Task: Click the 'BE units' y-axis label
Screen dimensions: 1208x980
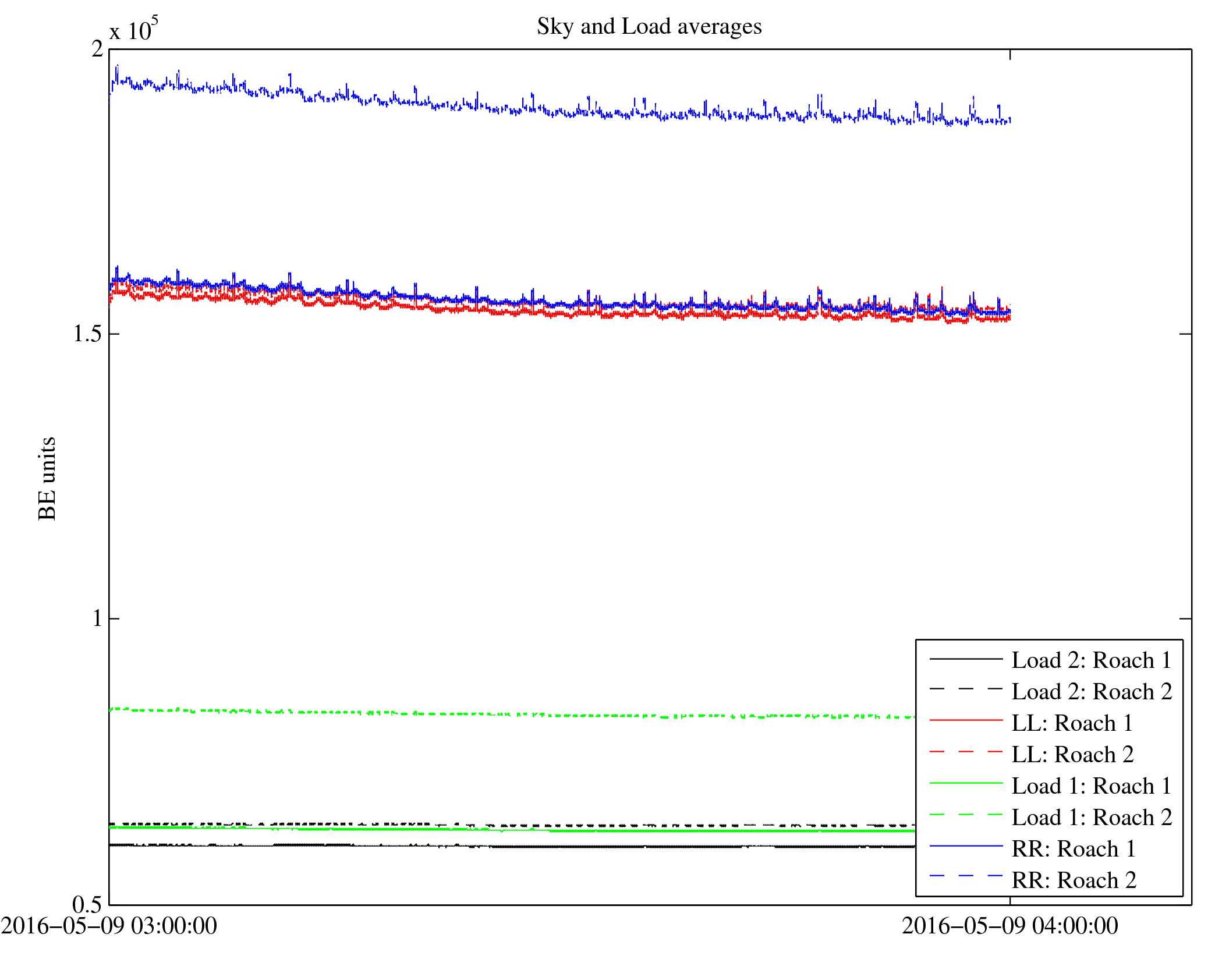Action: pos(47,479)
